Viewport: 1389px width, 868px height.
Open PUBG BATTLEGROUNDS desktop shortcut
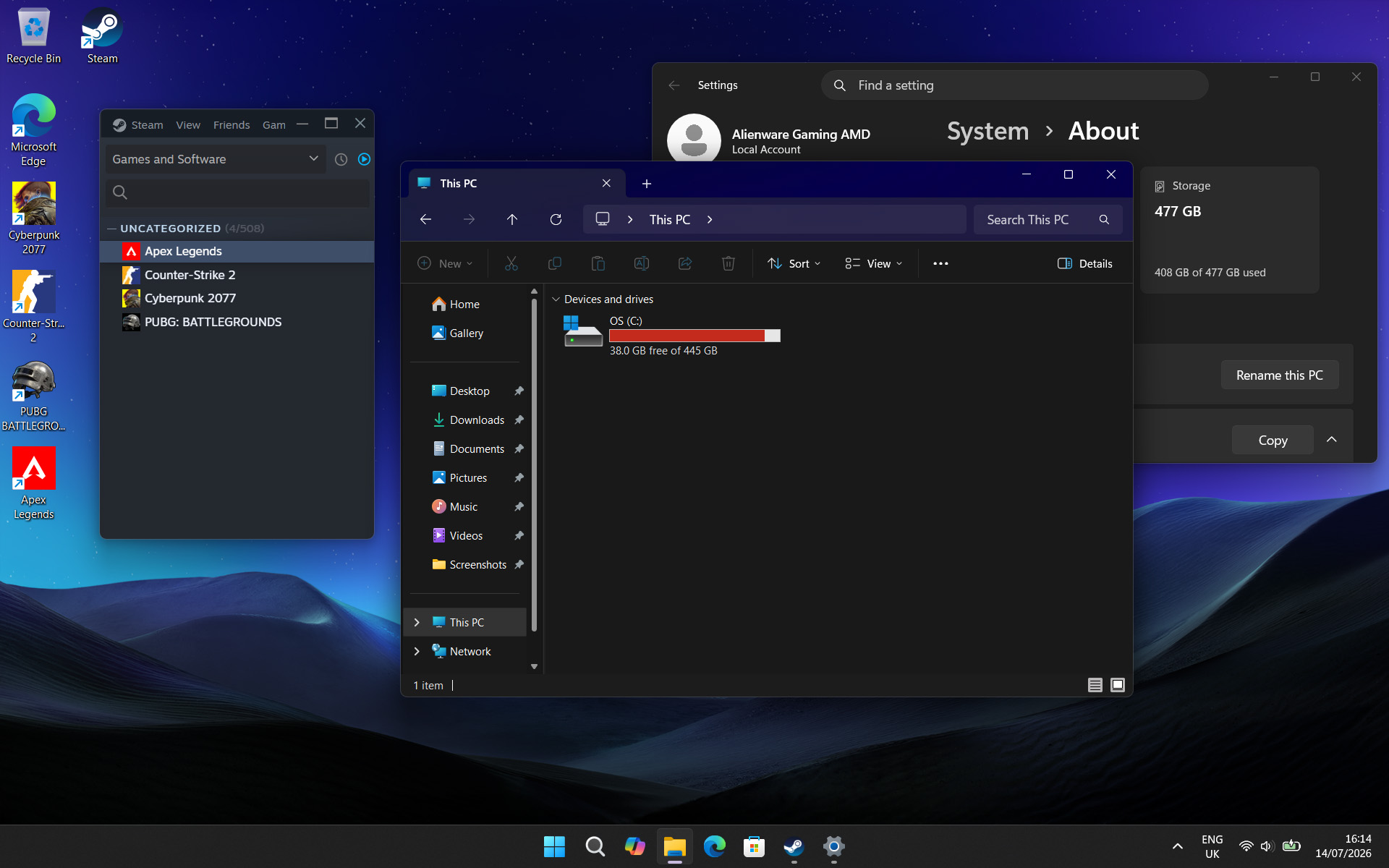pyautogui.click(x=34, y=394)
